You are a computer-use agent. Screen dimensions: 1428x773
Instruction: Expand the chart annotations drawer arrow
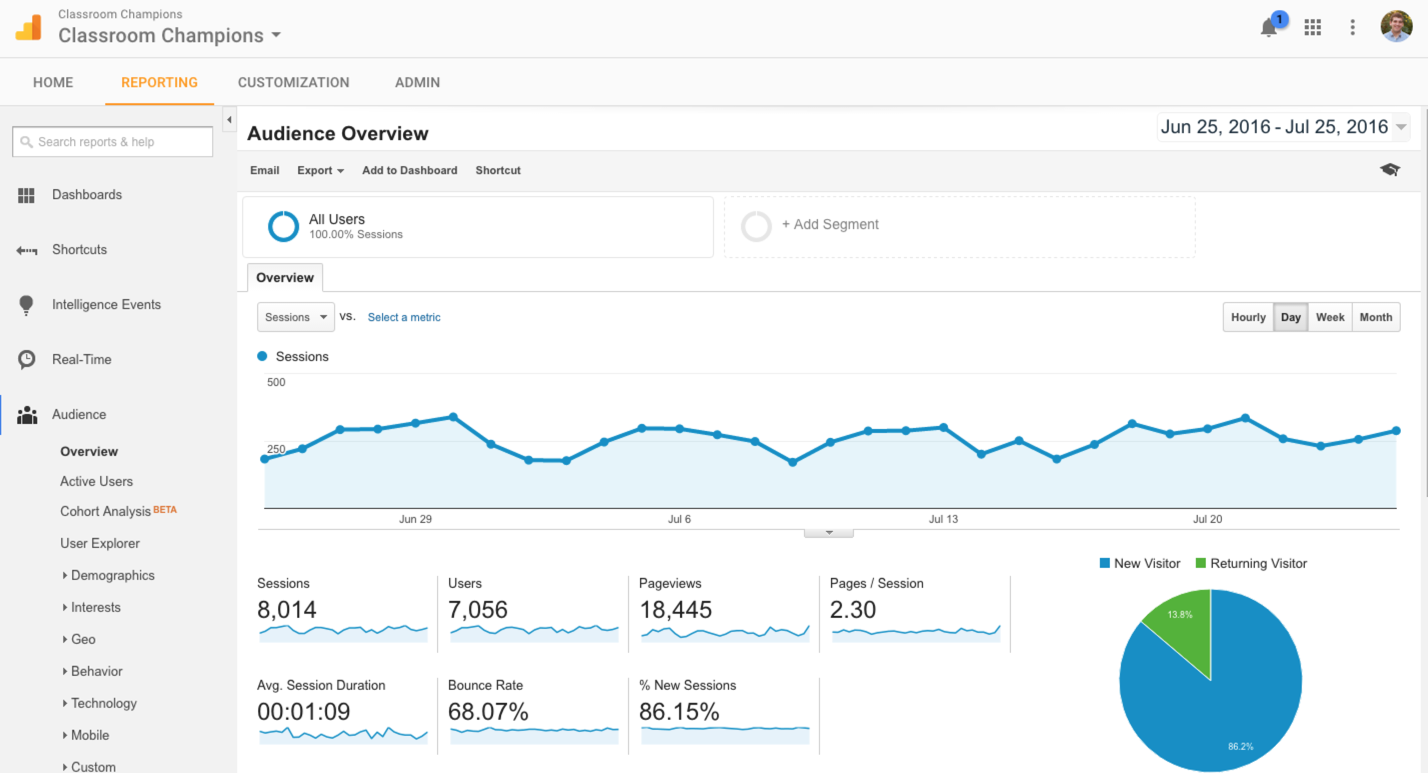(829, 533)
